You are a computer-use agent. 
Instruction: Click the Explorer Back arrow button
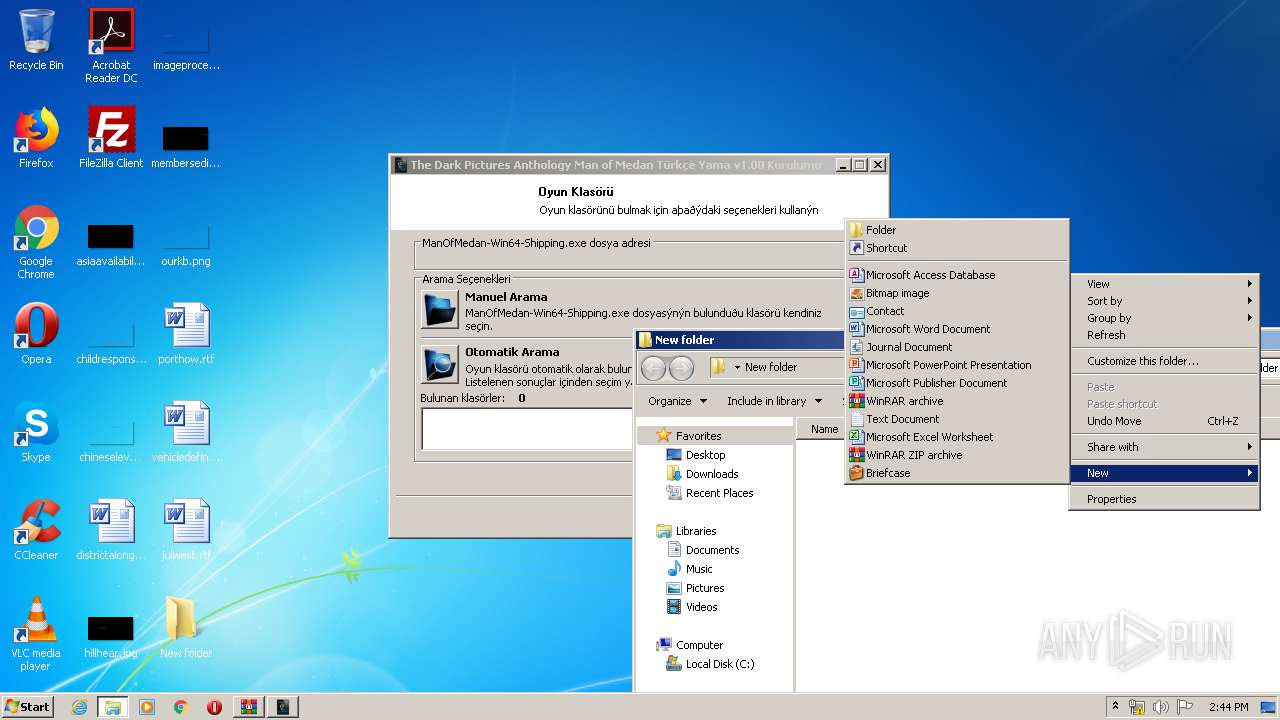(653, 368)
